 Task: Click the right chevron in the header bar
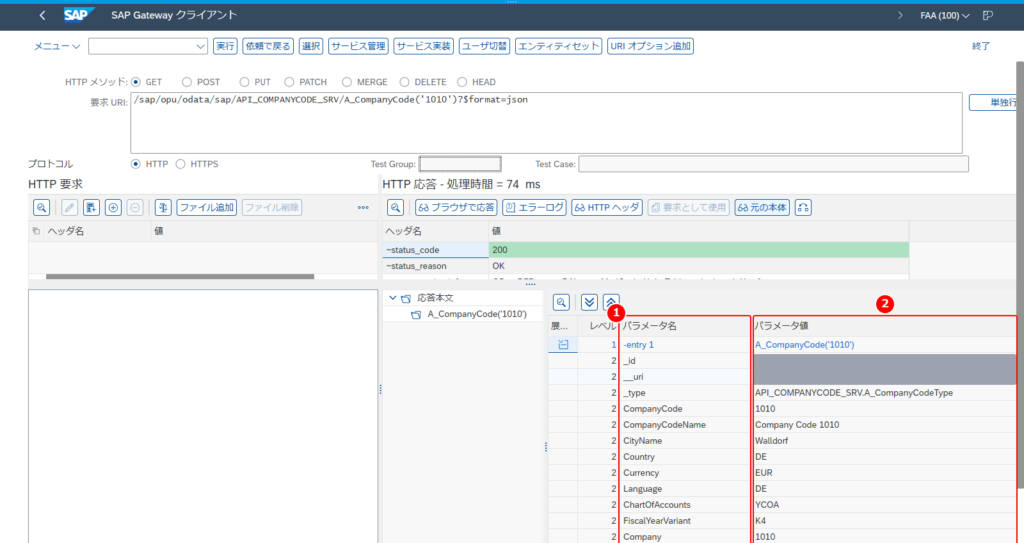pos(901,15)
